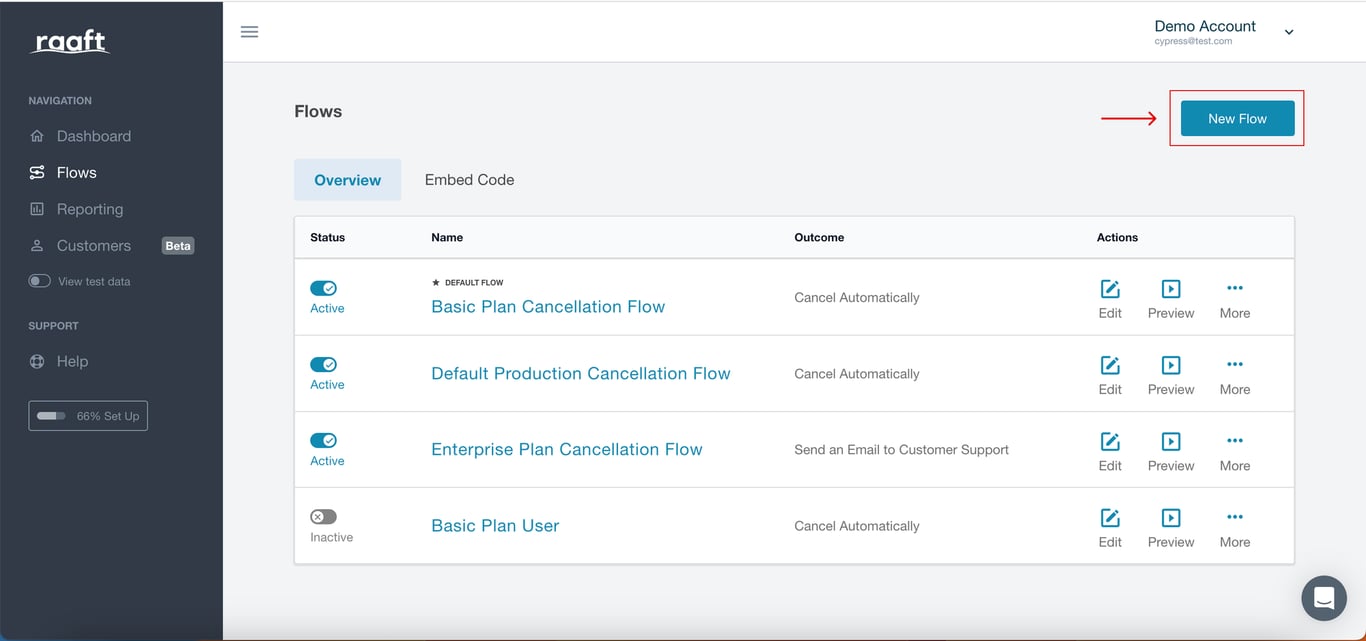Viewport: 1366px width, 641px height.
Task: Open More options for Enterprise Plan flow
Action: pyautogui.click(x=1235, y=442)
